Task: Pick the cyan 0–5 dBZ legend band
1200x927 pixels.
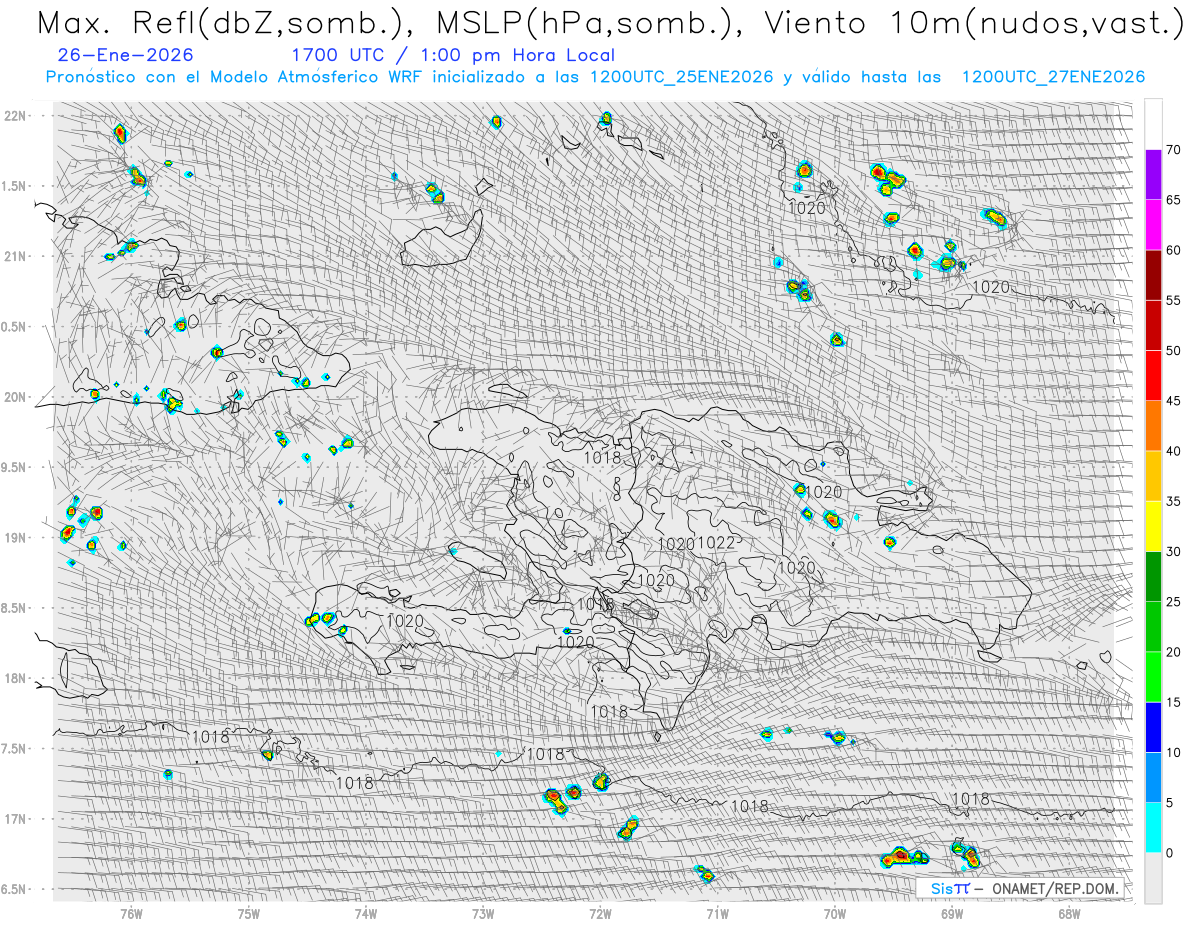Action: pos(1153,827)
